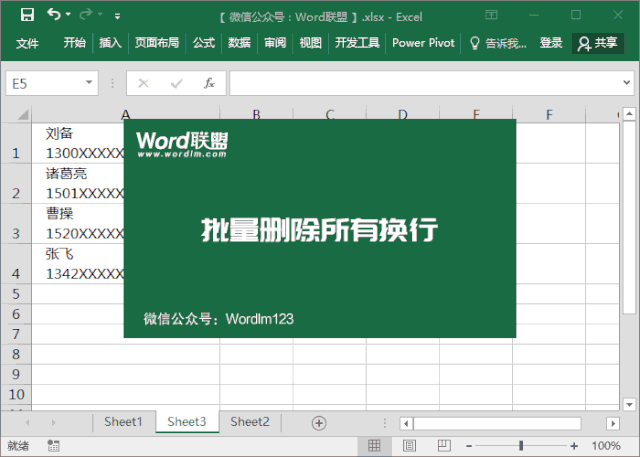Click the Word联盟 overlay image
640x457 pixels.
click(320, 228)
